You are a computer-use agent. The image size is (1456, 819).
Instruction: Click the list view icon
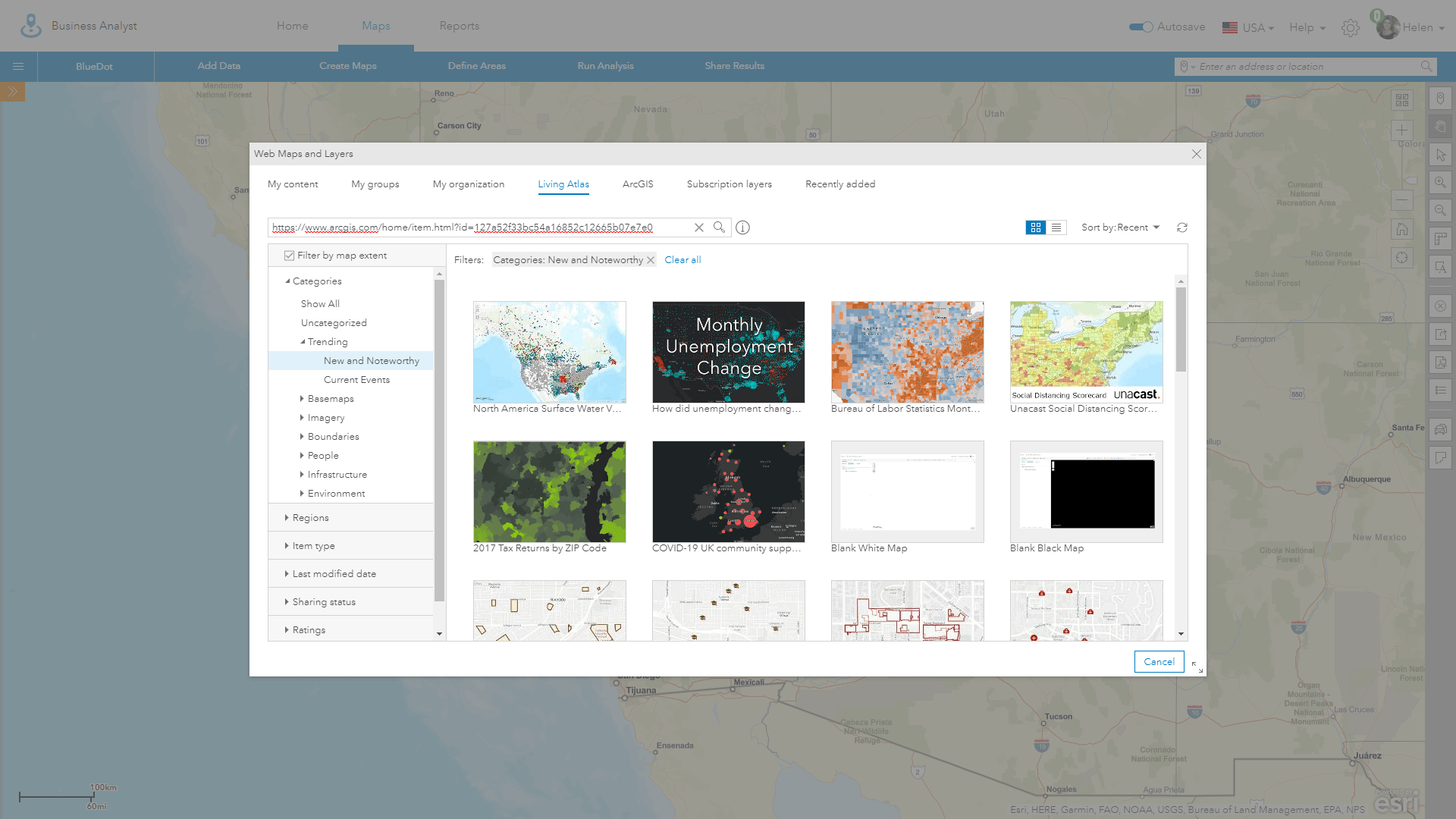[x=1056, y=227]
